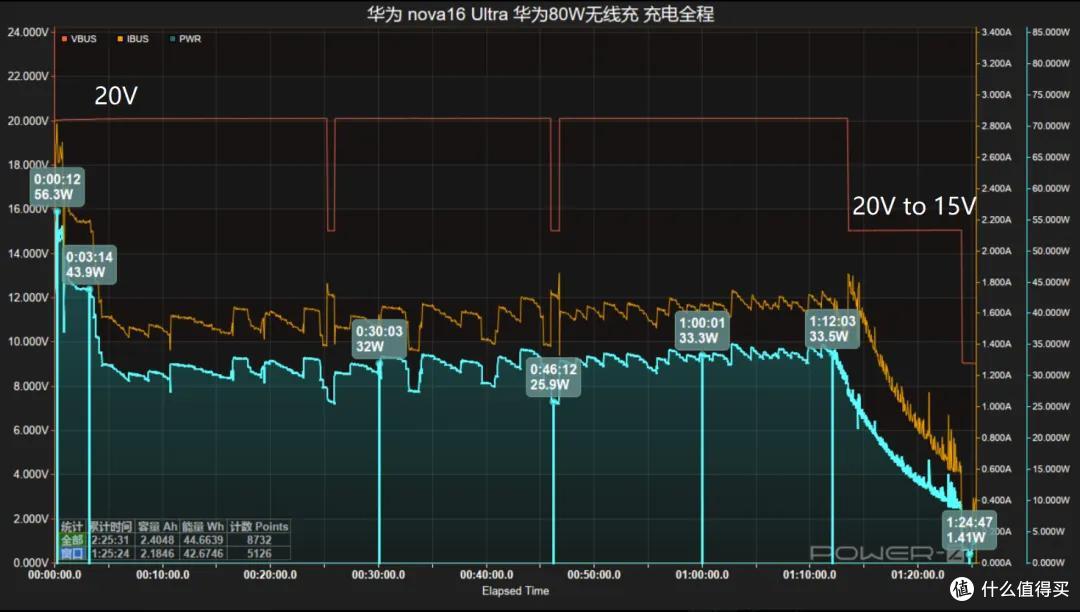Click the 85.000W power axis label
Screen dimensions: 1080x612
1050,32
